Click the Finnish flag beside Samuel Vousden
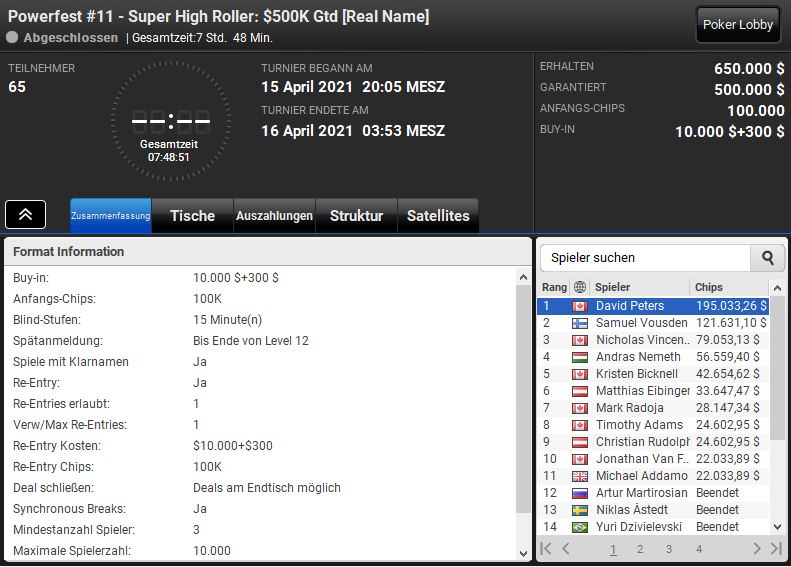 pyautogui.click(x=580, y=323)
